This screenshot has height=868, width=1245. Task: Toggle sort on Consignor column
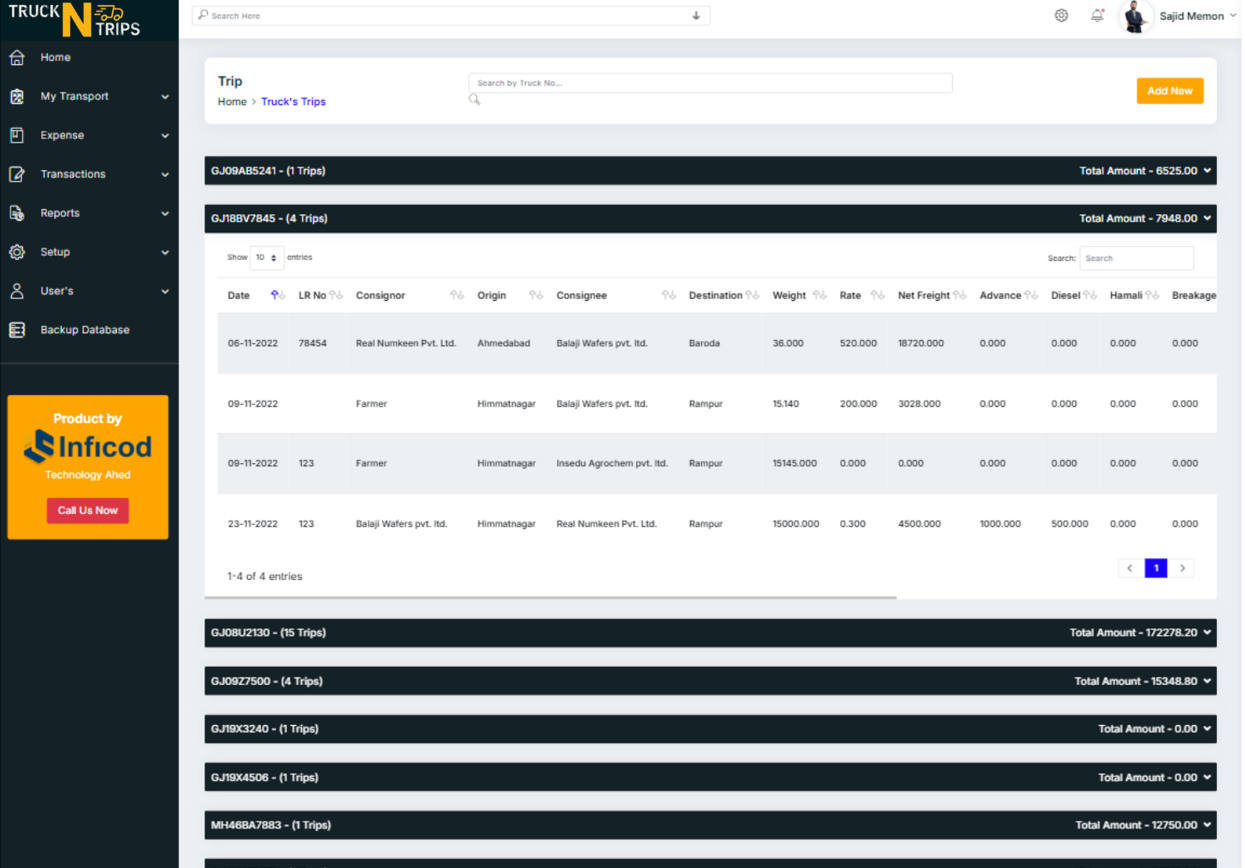pyautogui.click(x=456, y=296)
